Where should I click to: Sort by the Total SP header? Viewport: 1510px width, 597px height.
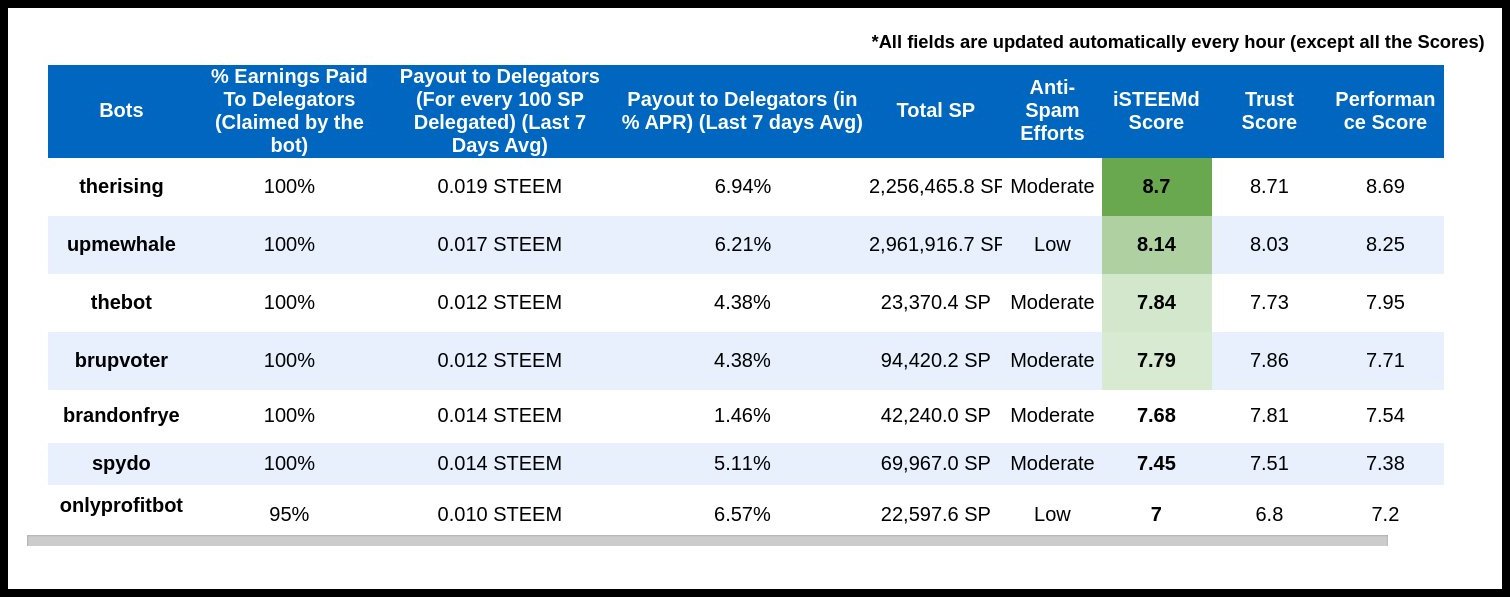pos(935,110)
